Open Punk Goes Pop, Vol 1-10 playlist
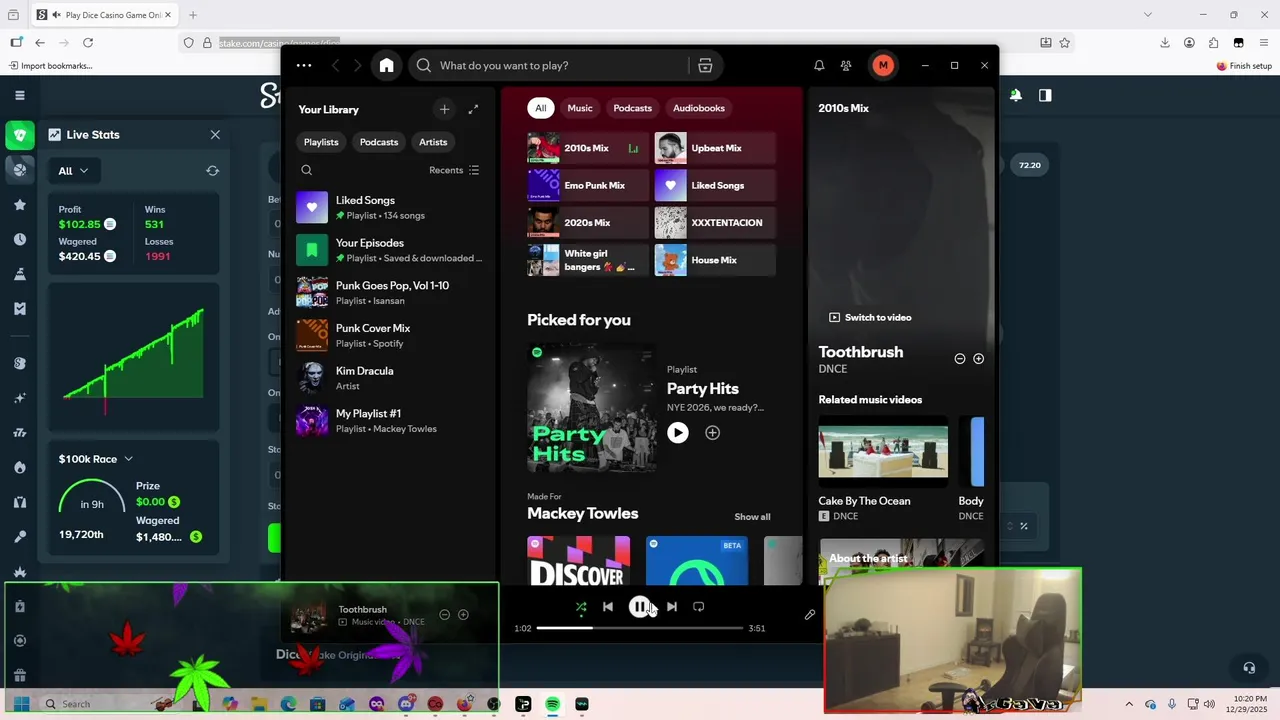This screenshot has height=720, width=1280. coord(390,293)
